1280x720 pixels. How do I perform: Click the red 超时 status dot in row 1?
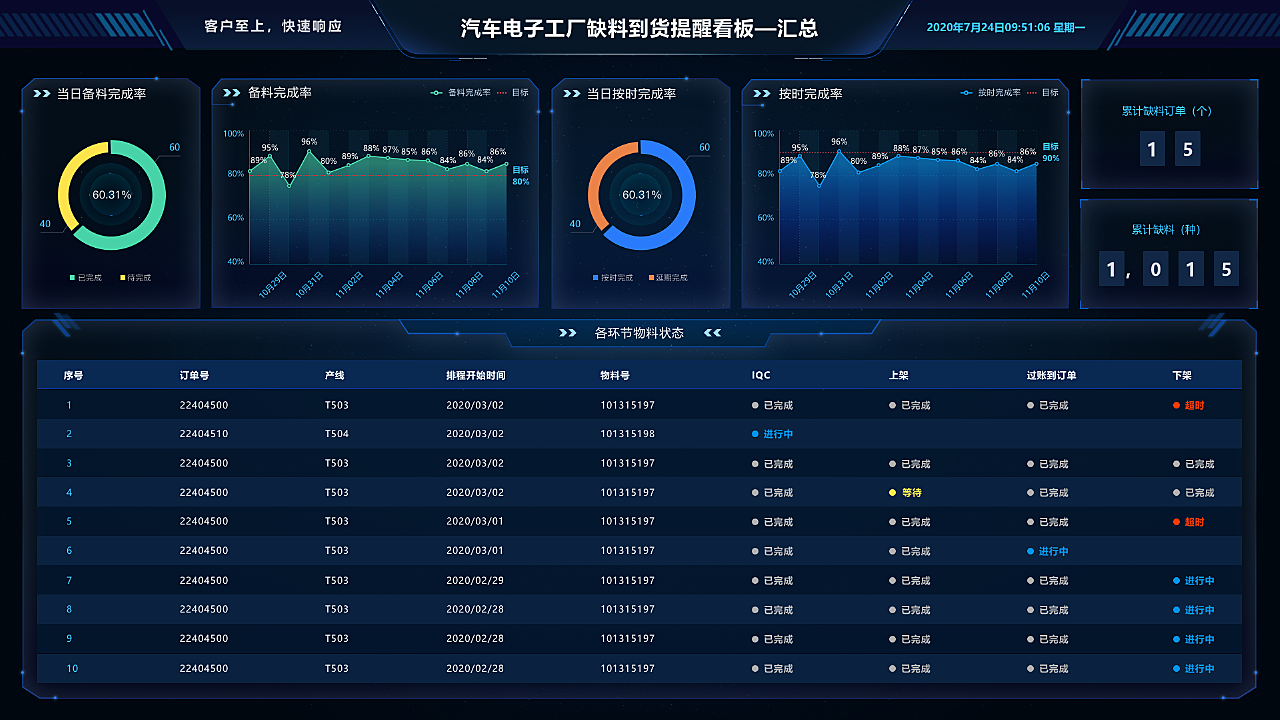pos(1176,406)
